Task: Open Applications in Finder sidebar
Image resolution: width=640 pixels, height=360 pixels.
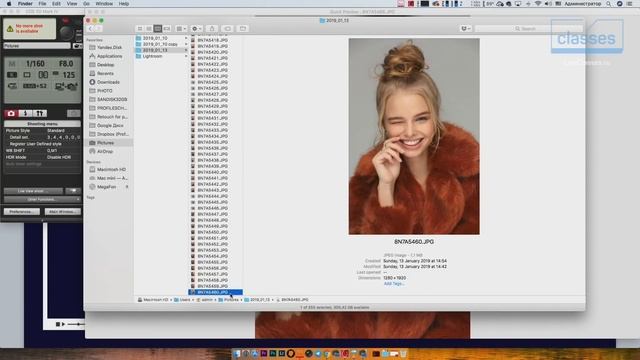Action: click(x=109, y=56)
